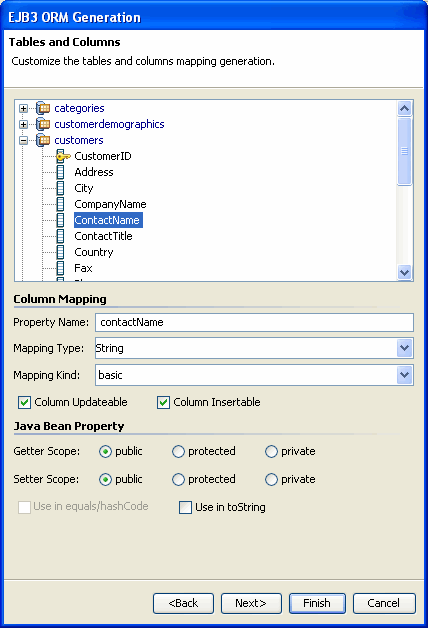Select the categories table row

pos(79,108)
